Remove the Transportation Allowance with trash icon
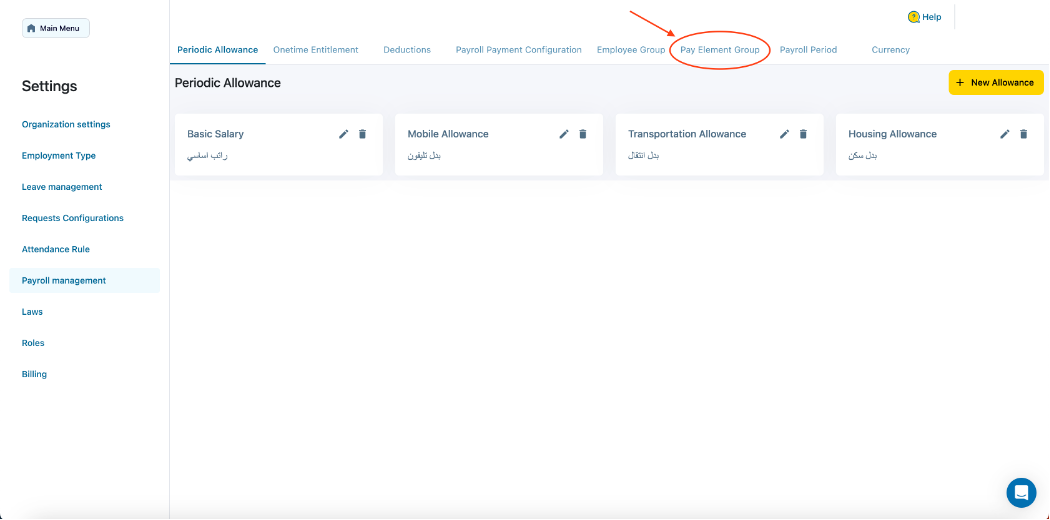1050x520 pixels. [x=803, y=134]
